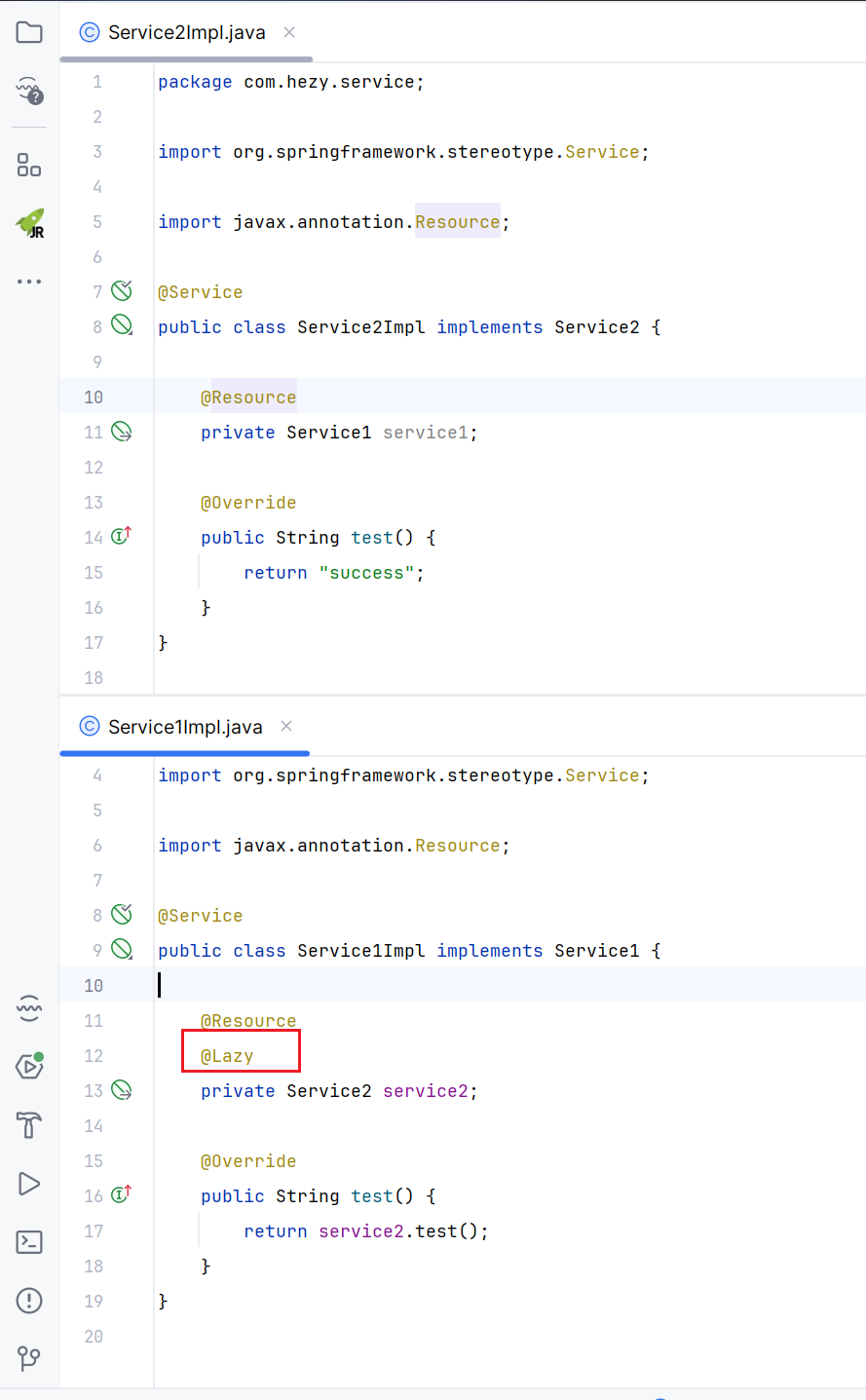
Task: Click Spring bean gutter icon beside @Service in Service1Impl
Action: tap(122, 914)
